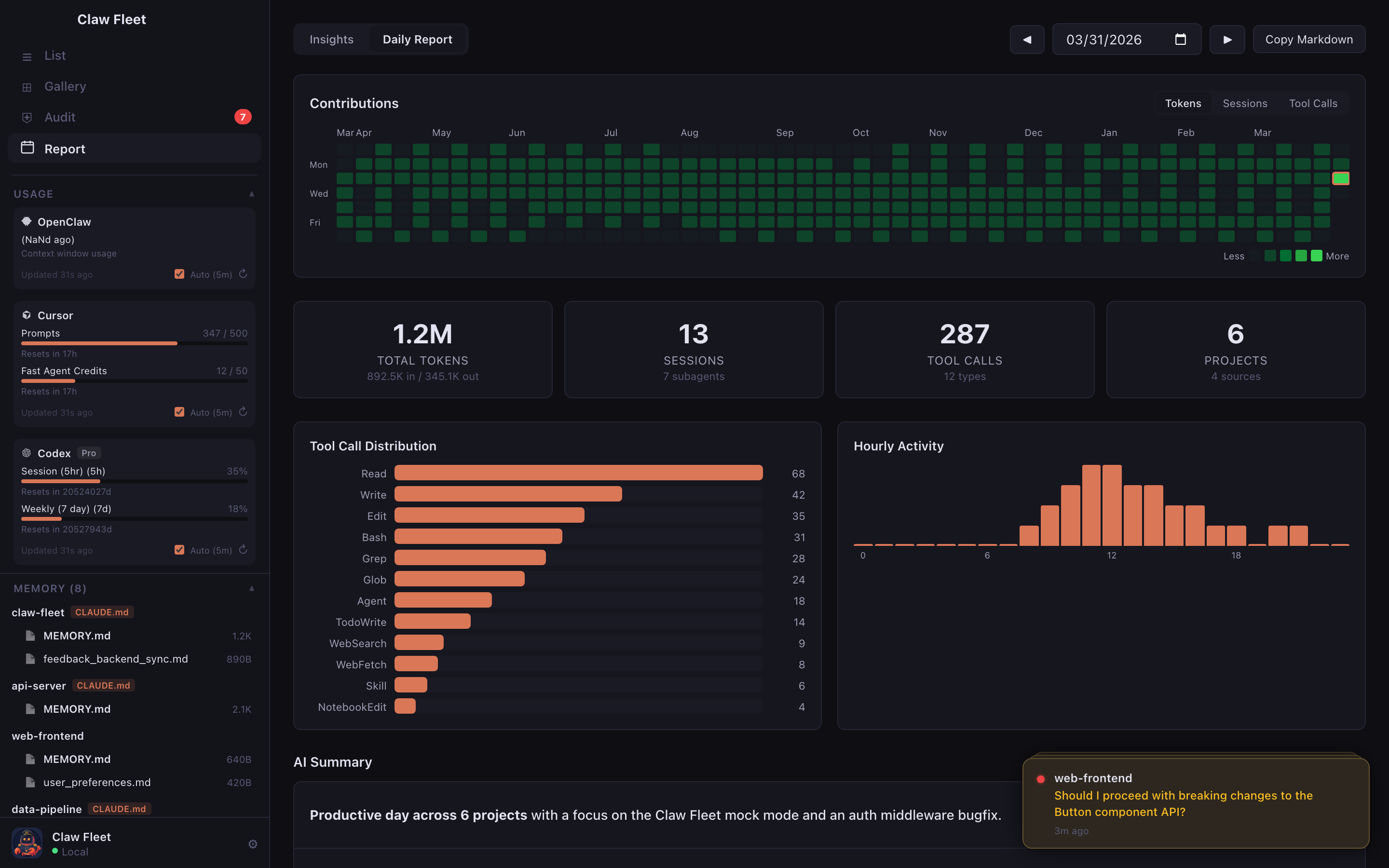
Task: Select today's highlighted cell in the contributions heatmap
Action: (1341, 178)
